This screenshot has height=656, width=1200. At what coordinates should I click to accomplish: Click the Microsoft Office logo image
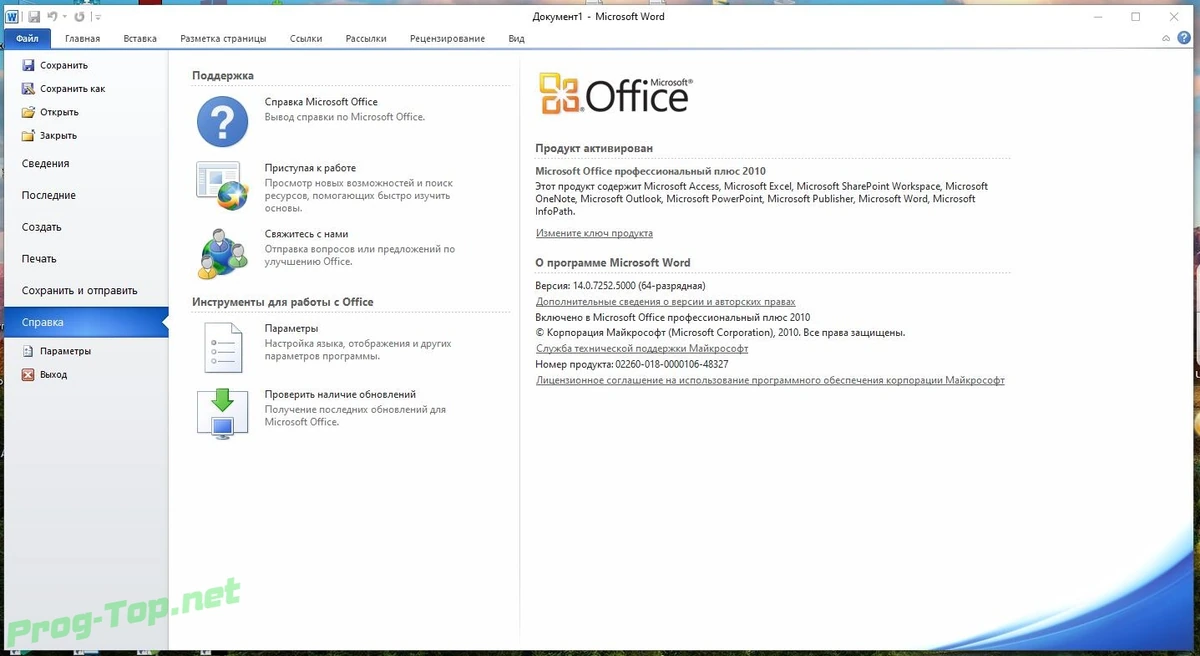616,94
